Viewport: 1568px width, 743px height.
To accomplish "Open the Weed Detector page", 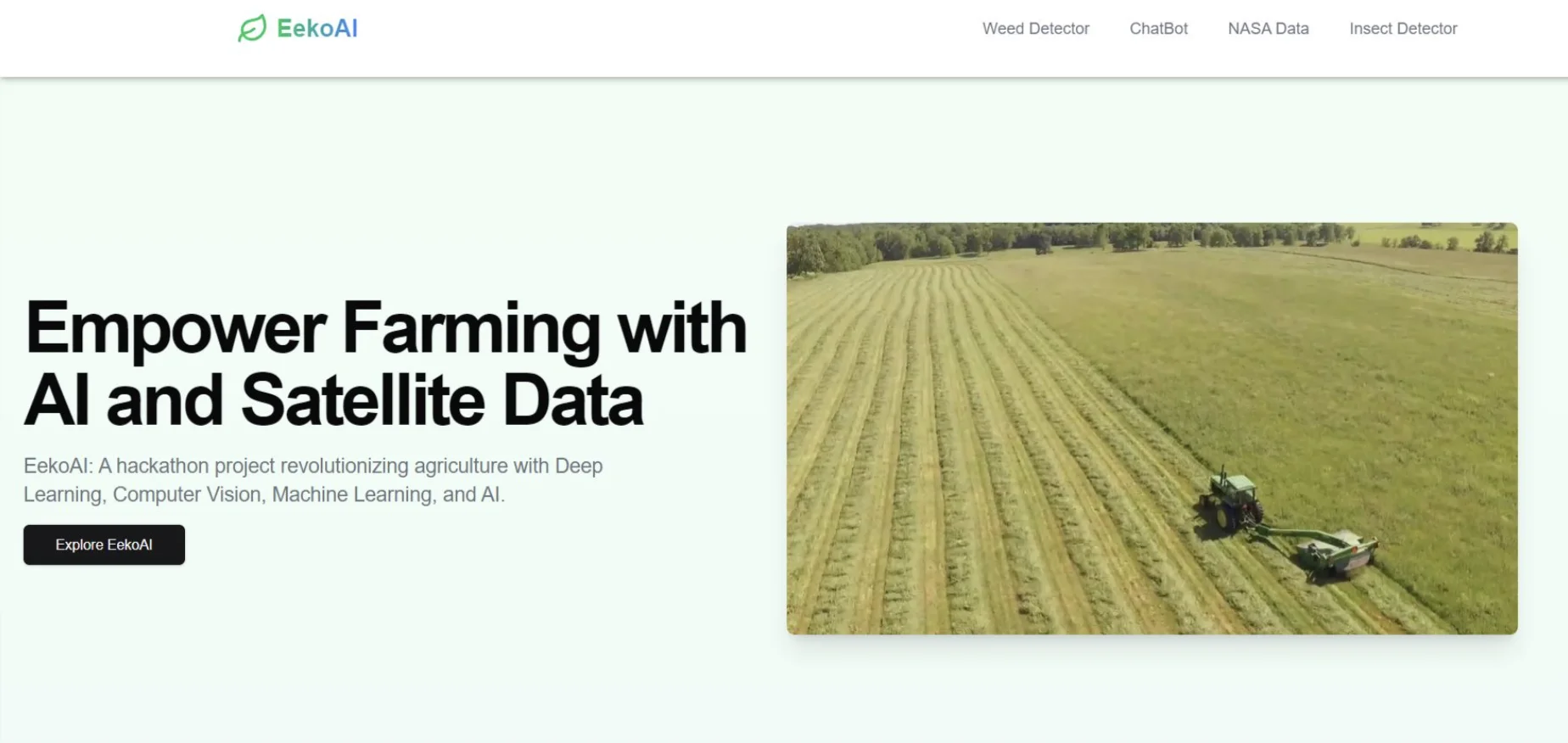I will tap(1035, 29).
